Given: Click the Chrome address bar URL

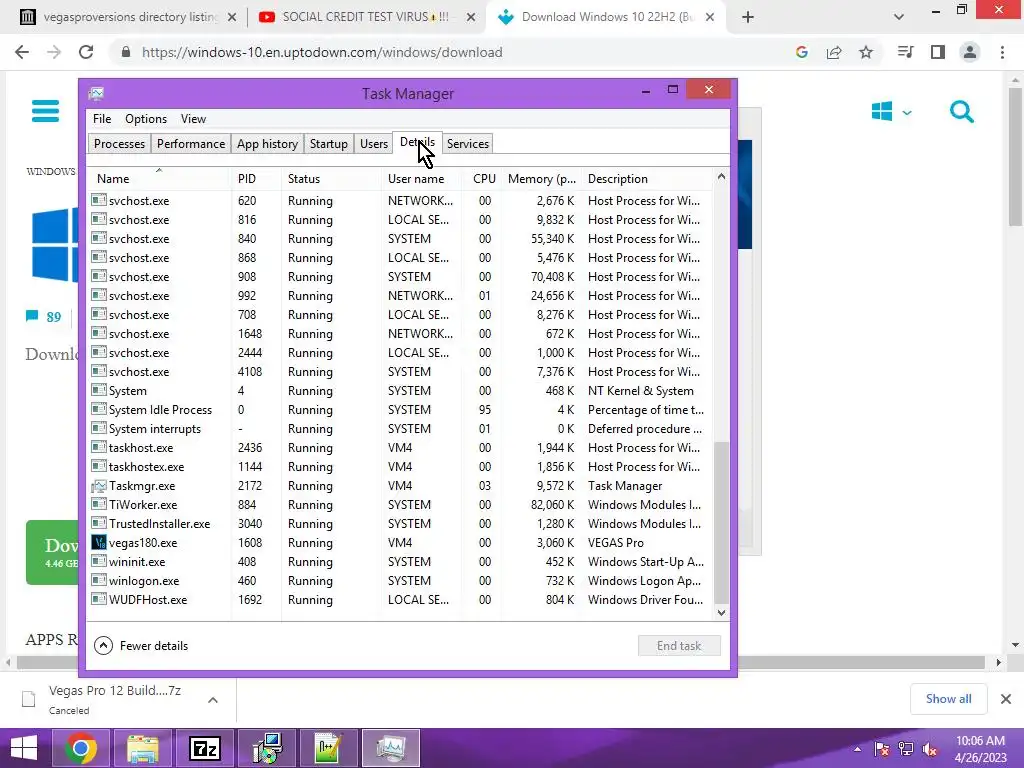Looking at the screenshot, I should 322,52.
